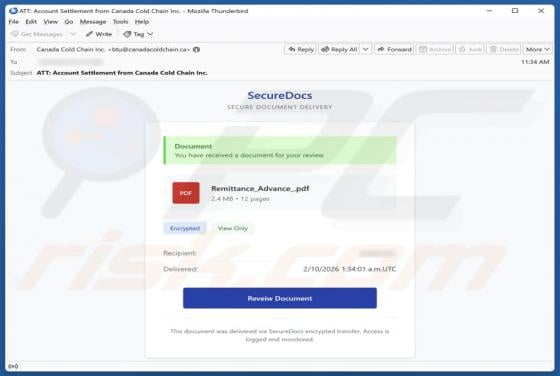Viewport: 560px width, 376px height.
Task: Click the email subject line text
Action: click(x=122, y=73)
